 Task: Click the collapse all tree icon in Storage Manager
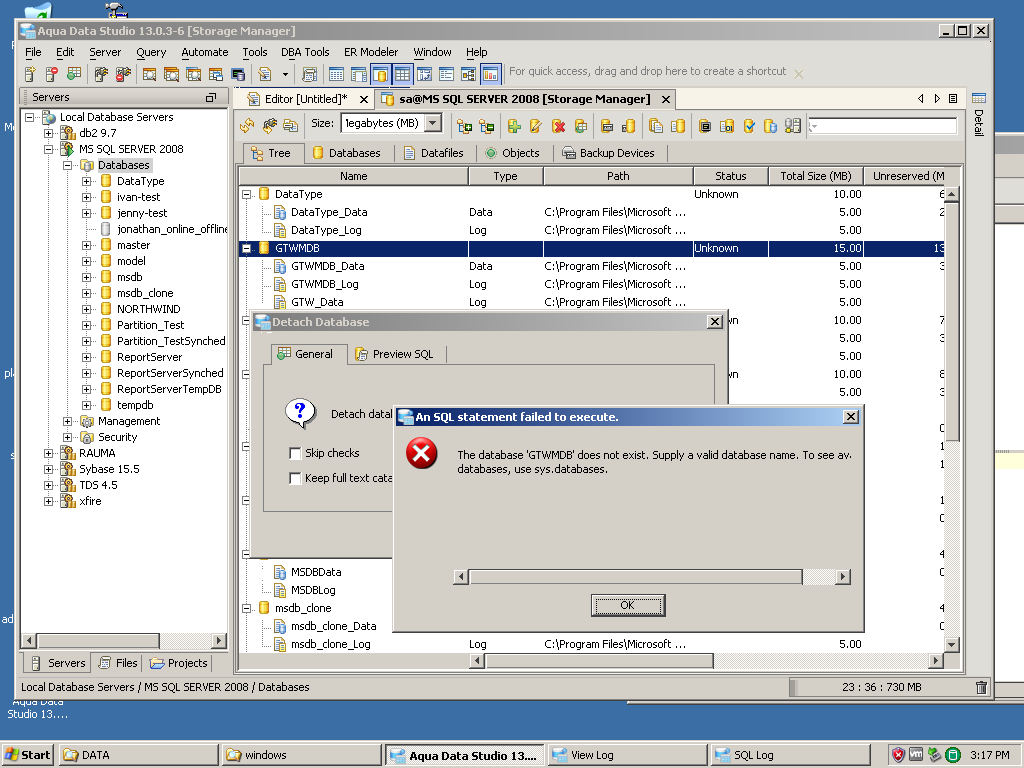click(x=487, y=125)
